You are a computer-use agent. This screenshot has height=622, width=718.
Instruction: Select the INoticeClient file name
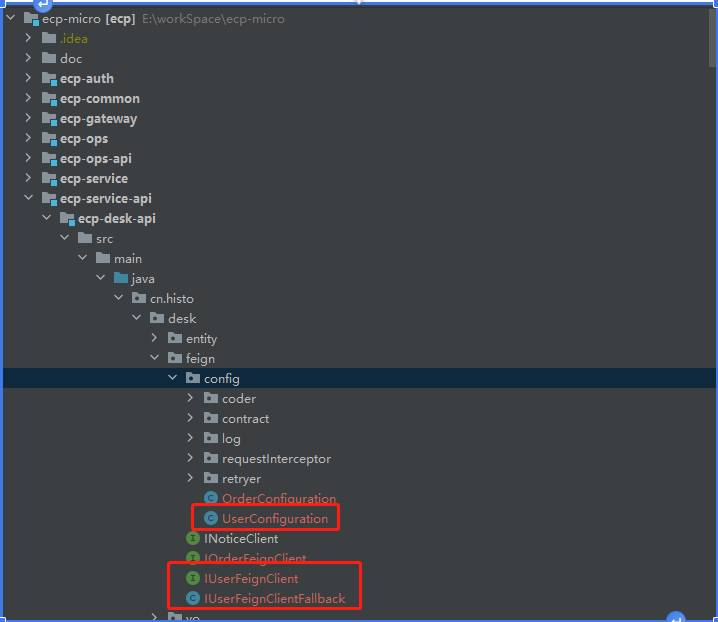click(241, 539)
